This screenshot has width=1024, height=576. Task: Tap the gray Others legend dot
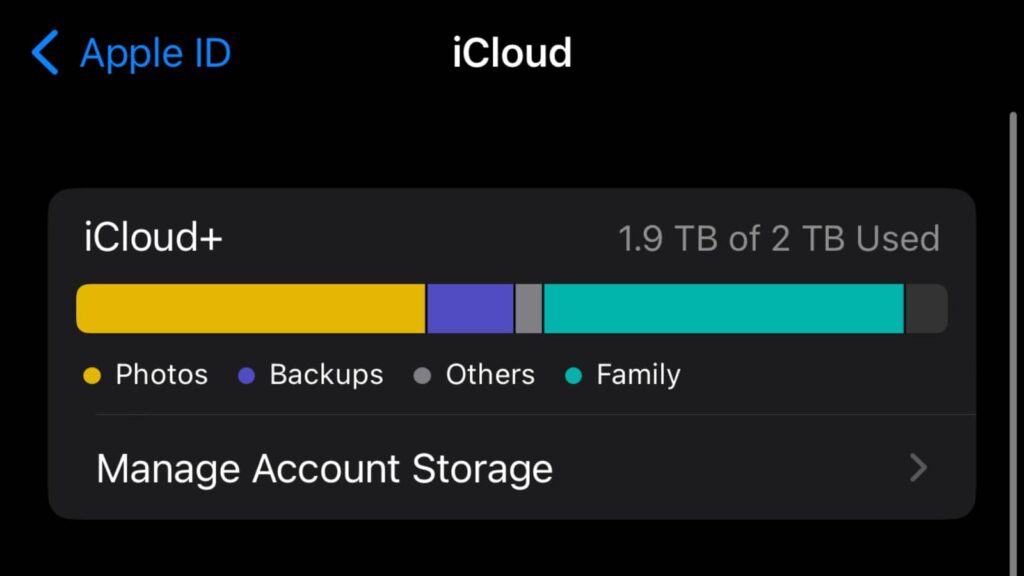(x=423, y=376)
